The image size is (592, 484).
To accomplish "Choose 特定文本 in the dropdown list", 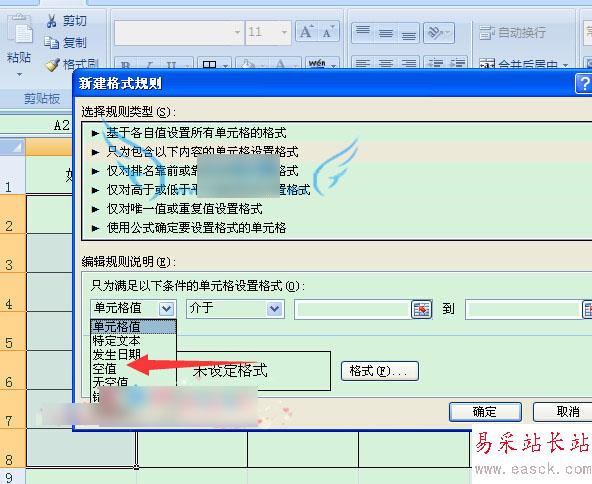I will pyautogui.click(x=133, y=341).
